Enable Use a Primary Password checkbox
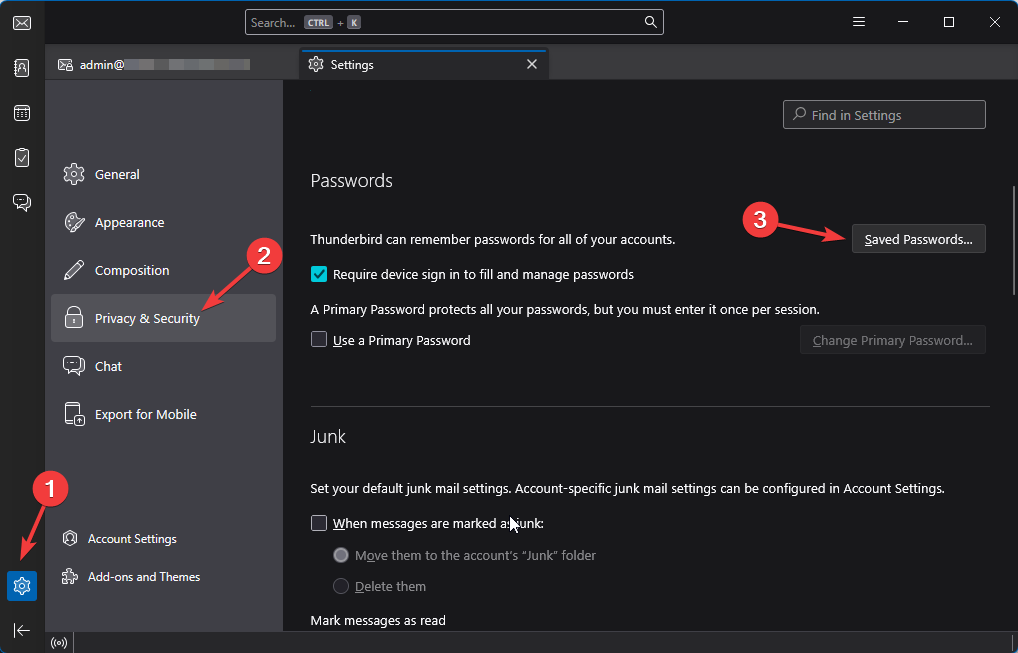 coord(319,339)
